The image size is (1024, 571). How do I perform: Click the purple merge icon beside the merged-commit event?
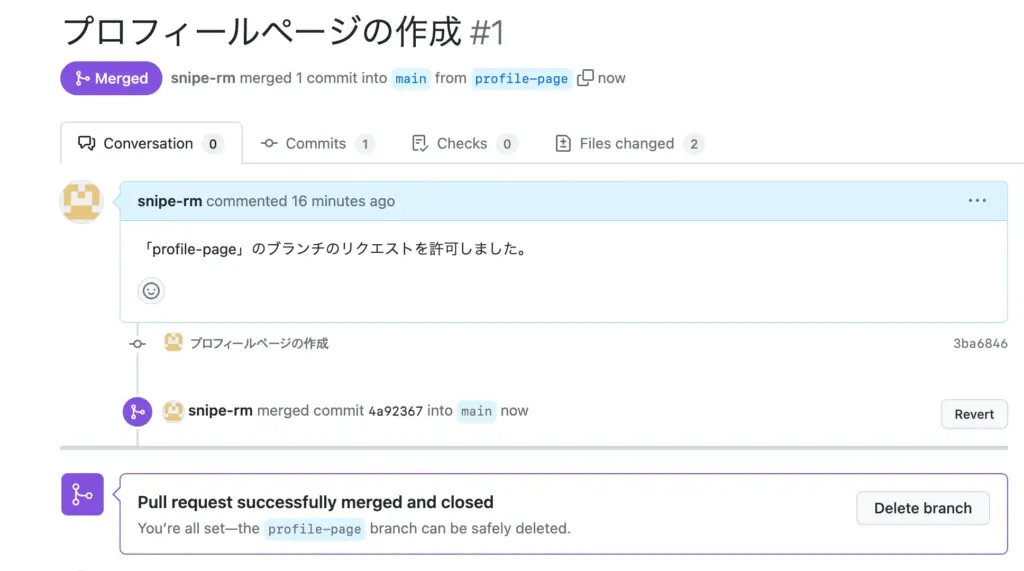137,412
